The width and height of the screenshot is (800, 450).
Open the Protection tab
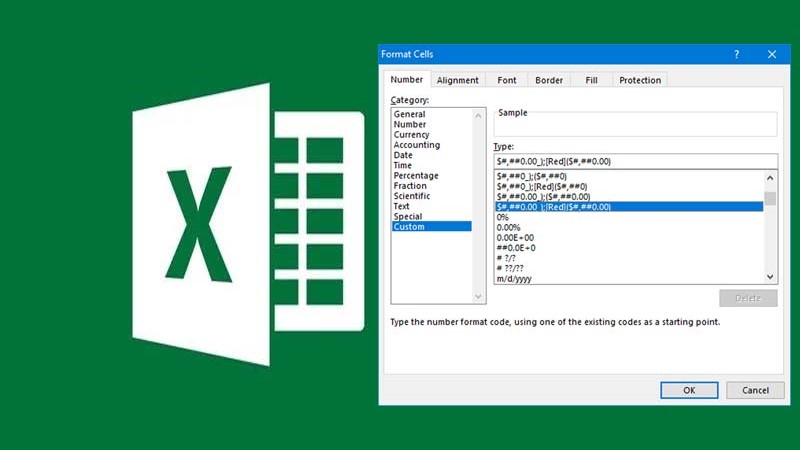pos(640,80)
